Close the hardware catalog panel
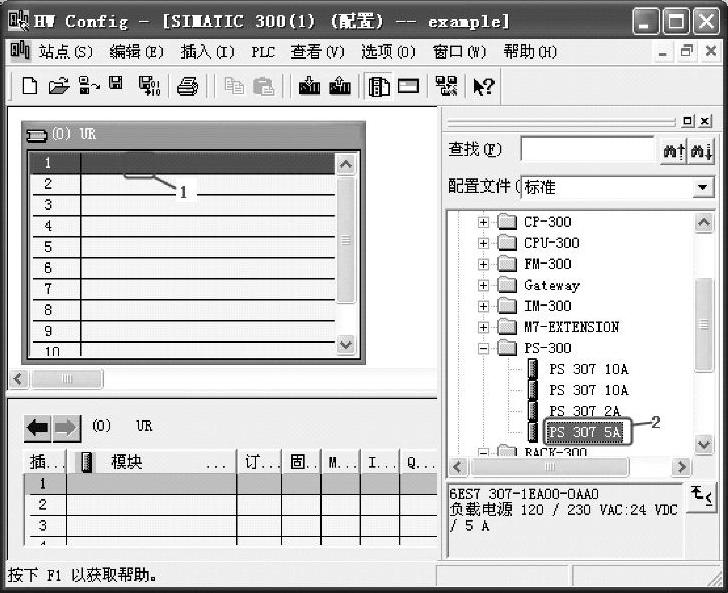 [x=705, y=121]
